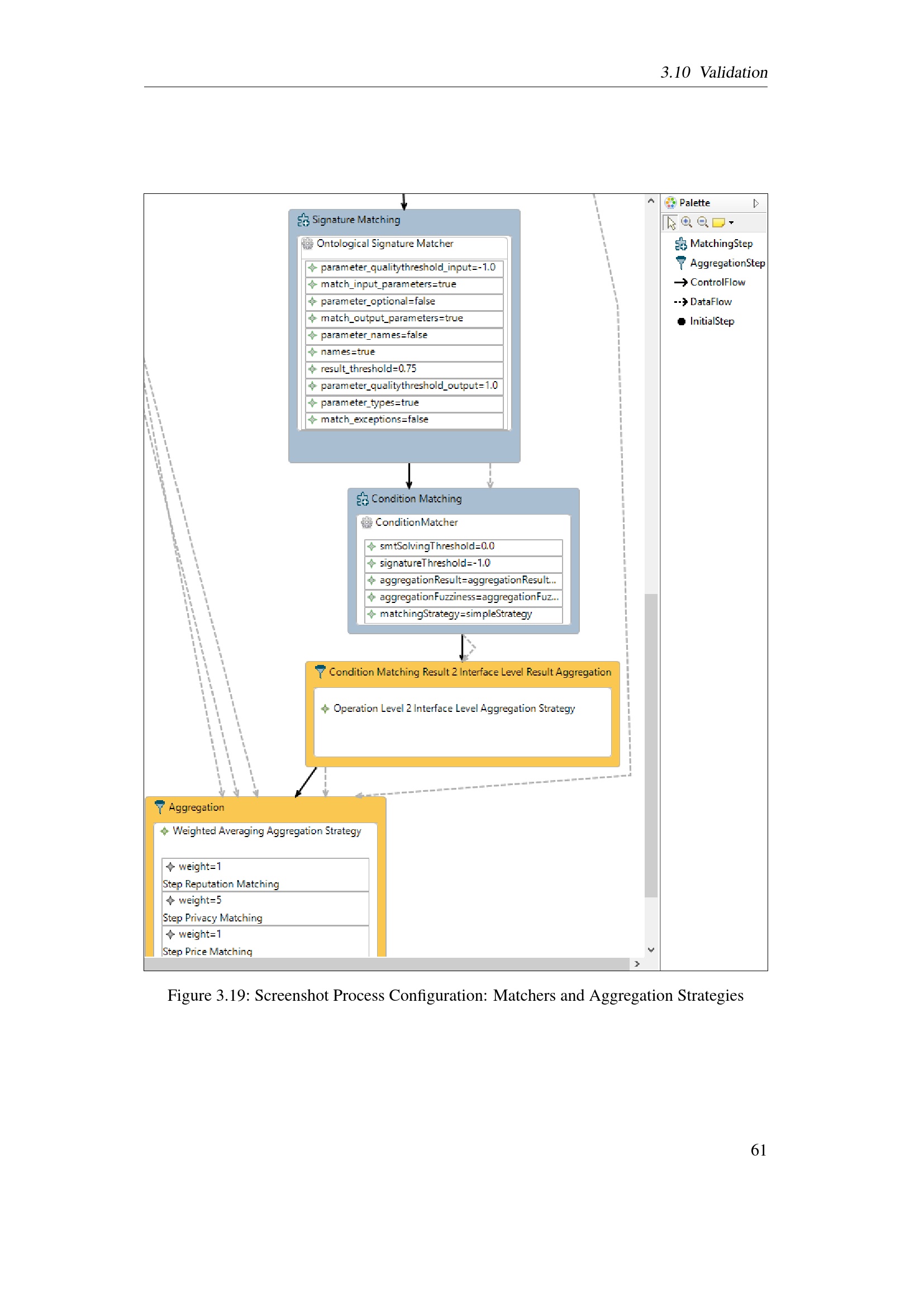
Task: Pick the ControlFlow connection tool
Action: 709,282
